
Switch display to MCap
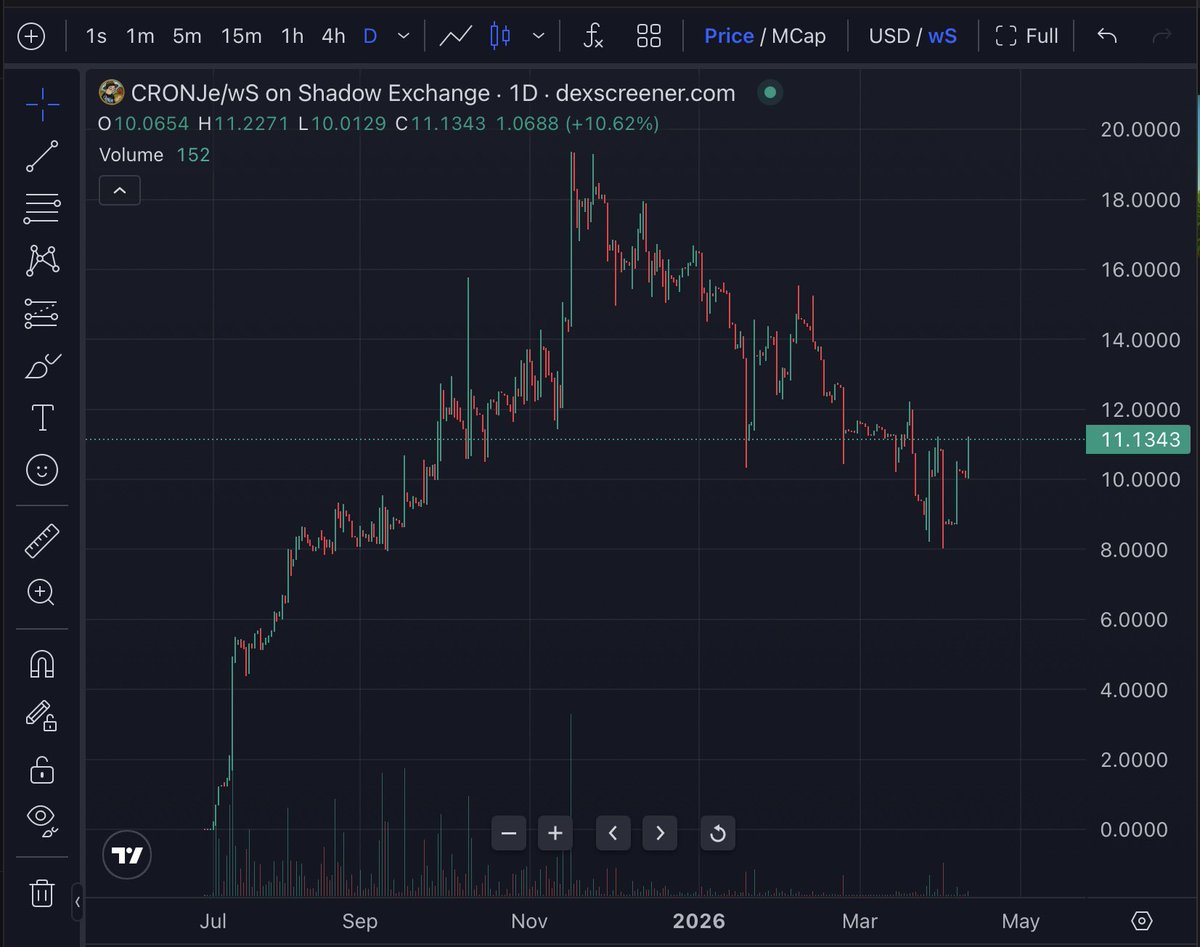(799, 36)
